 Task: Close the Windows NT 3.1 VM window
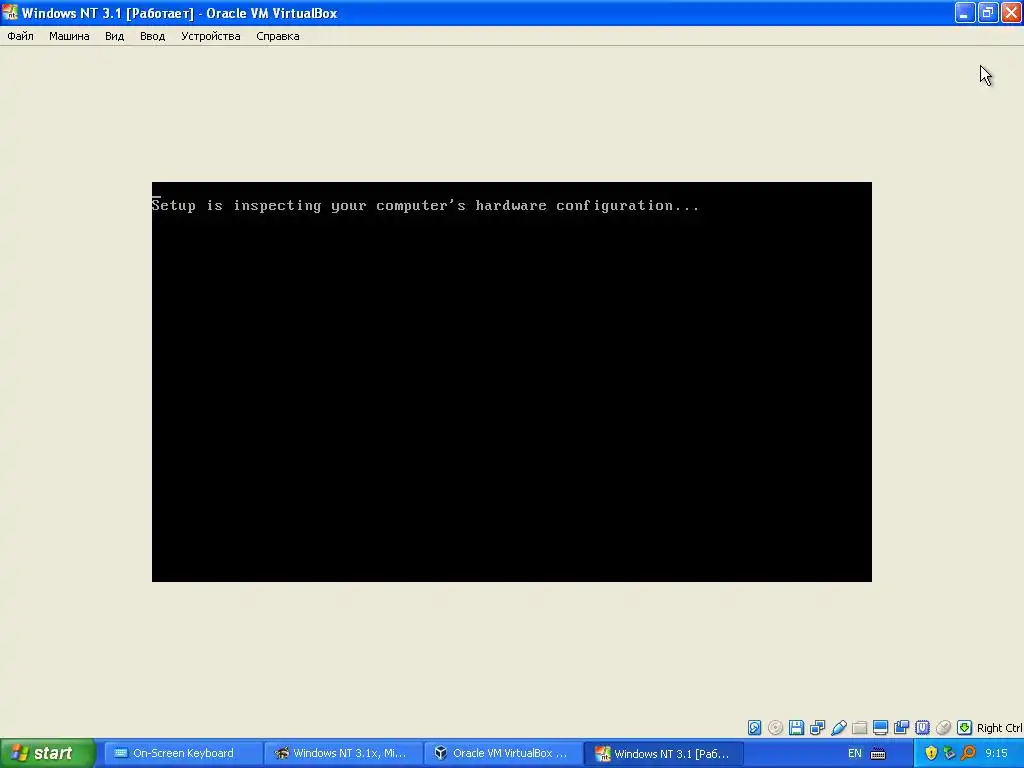point(1011,12)
